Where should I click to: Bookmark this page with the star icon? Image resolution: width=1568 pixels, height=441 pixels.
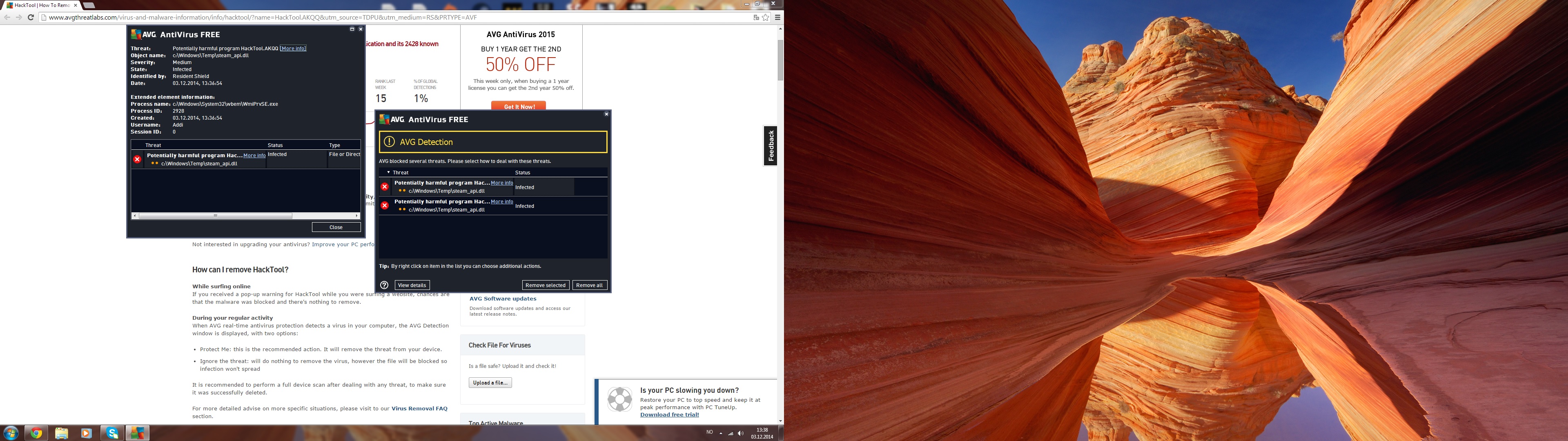[x=766, y=17]
